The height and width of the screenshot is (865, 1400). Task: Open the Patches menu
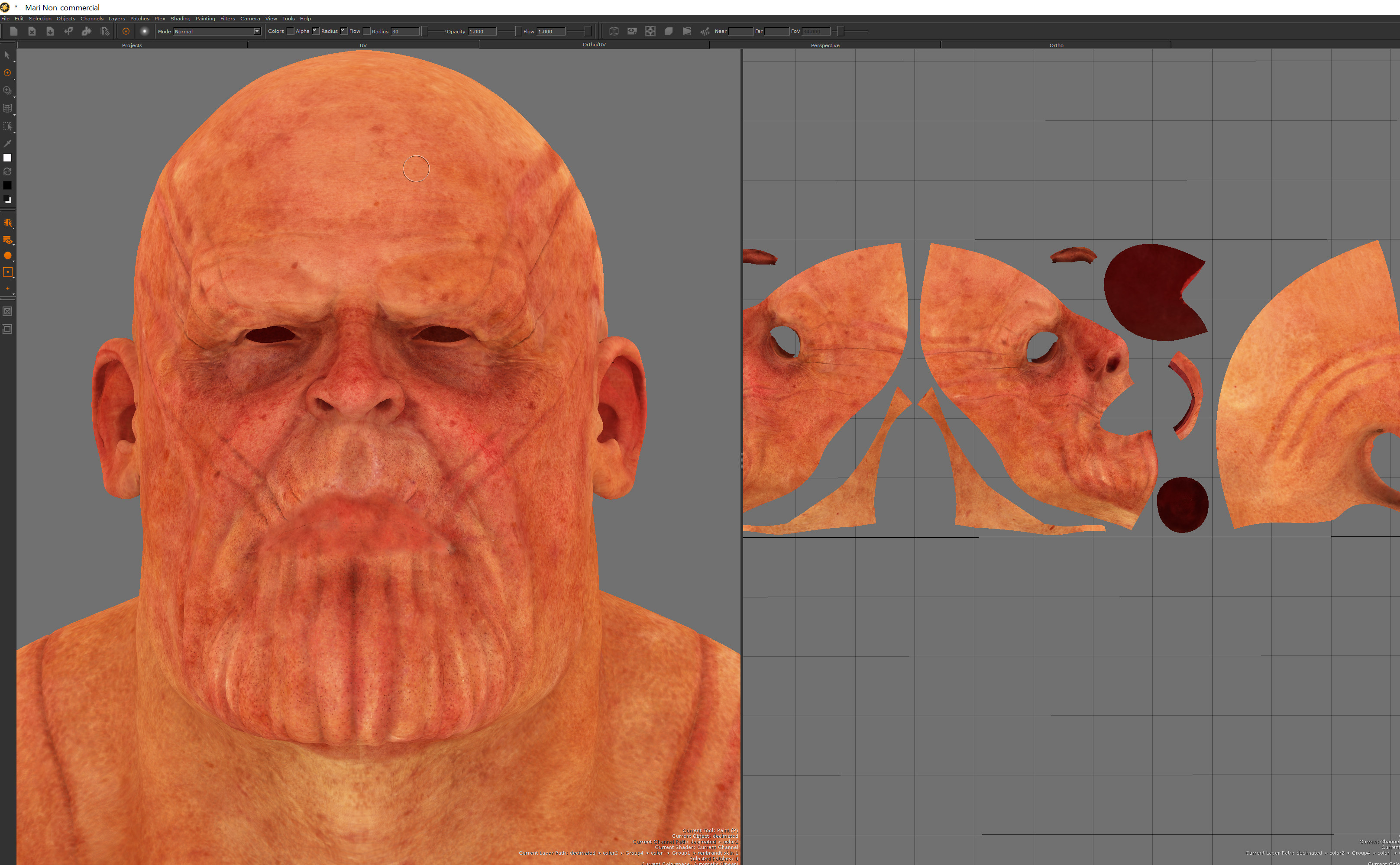click(139, 18)
